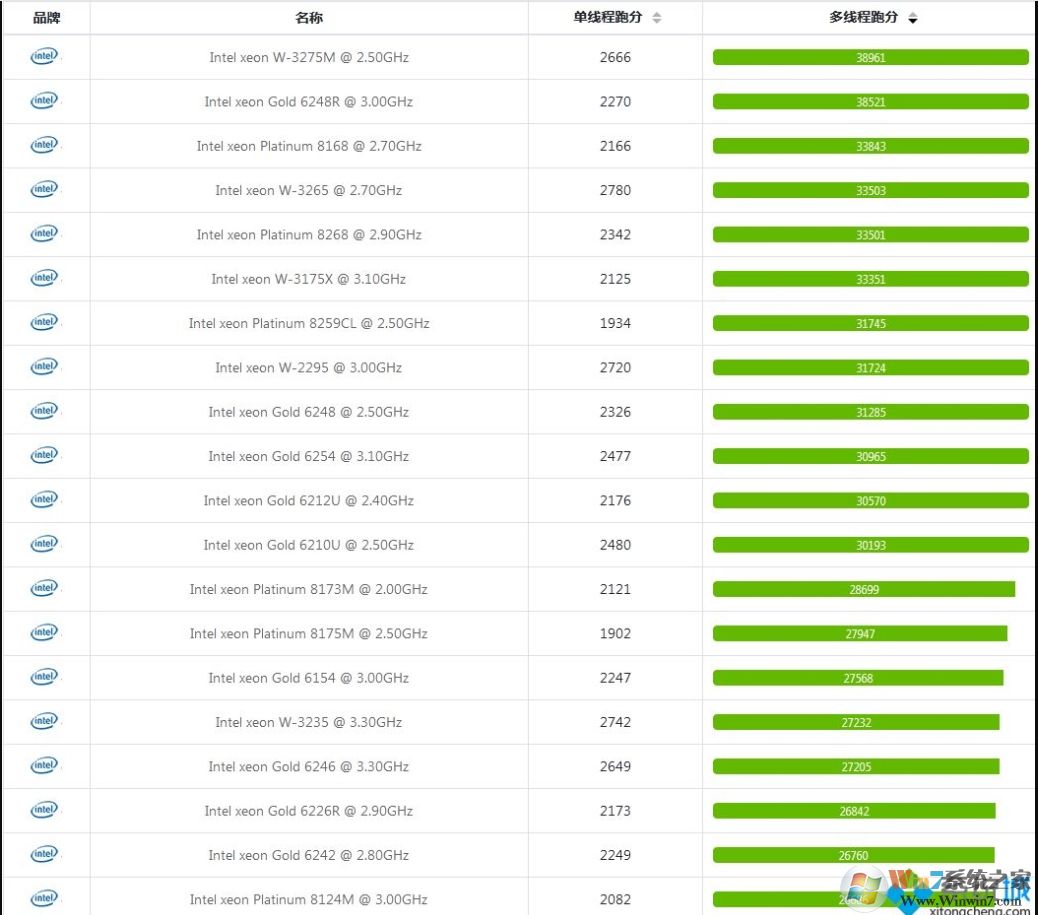Click the 名称 column header
This screenshot has width=1038, height=915.
[x=309, y=18]
